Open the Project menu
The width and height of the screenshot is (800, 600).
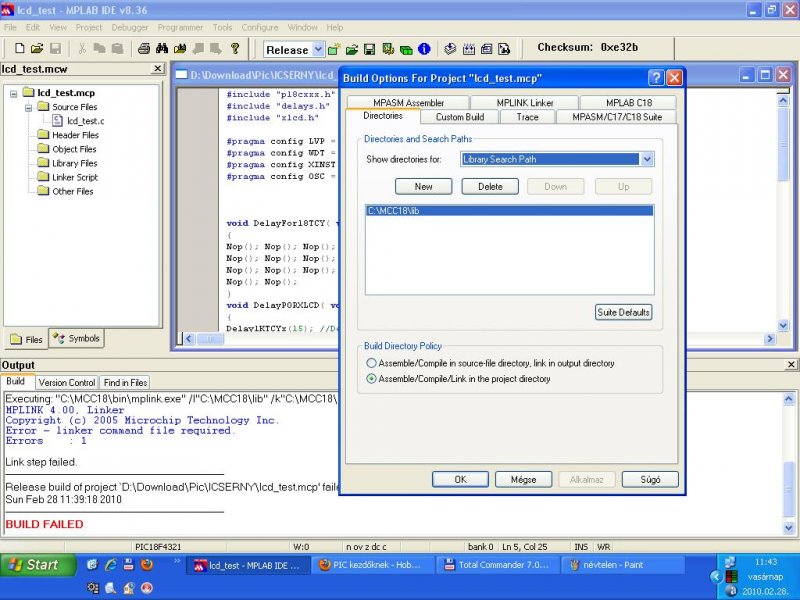click(89, 27)
